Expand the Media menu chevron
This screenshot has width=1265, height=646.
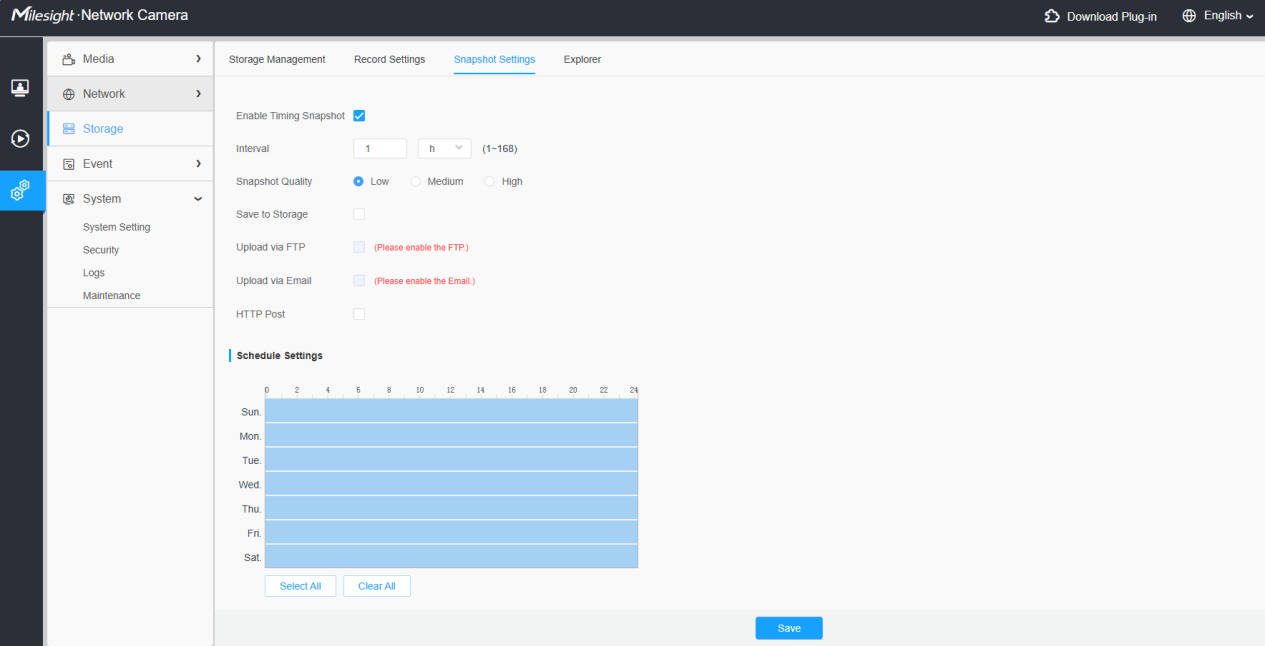click(199, 59)
